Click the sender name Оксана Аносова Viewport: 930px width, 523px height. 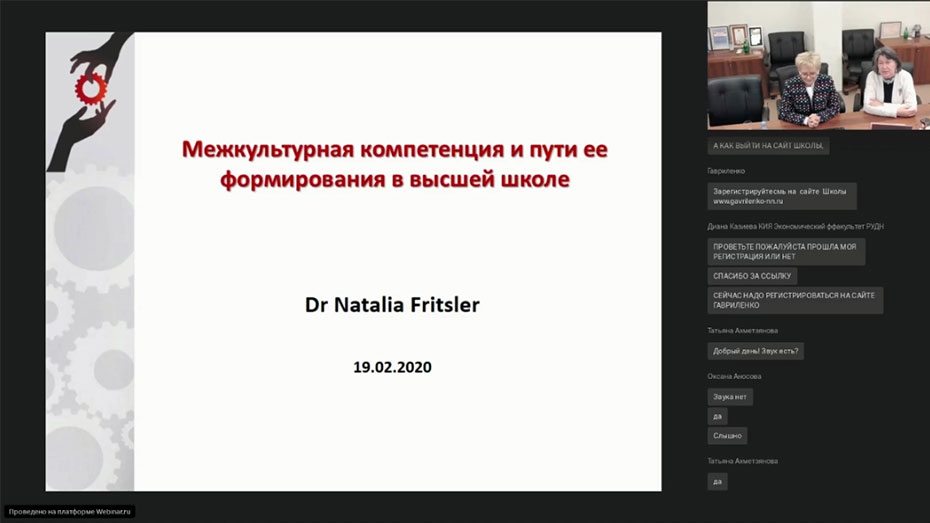734,376
